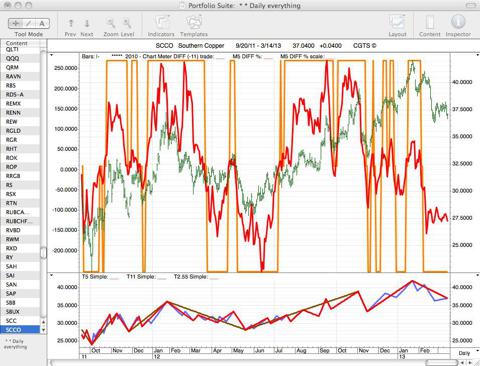Select REMX in the content list
Screen dimensions: 480x366
[x=20, y=104]
